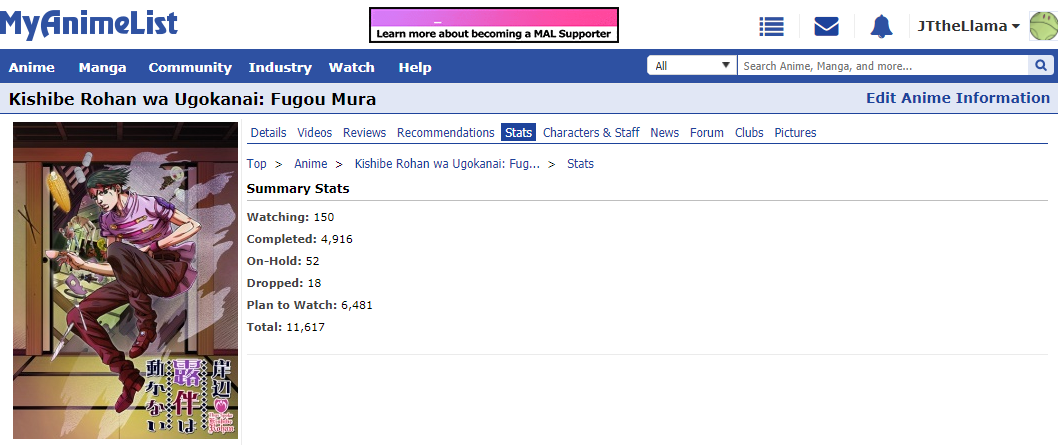
Task: Click the MyAnimeList logo
Action: point(89,25)
